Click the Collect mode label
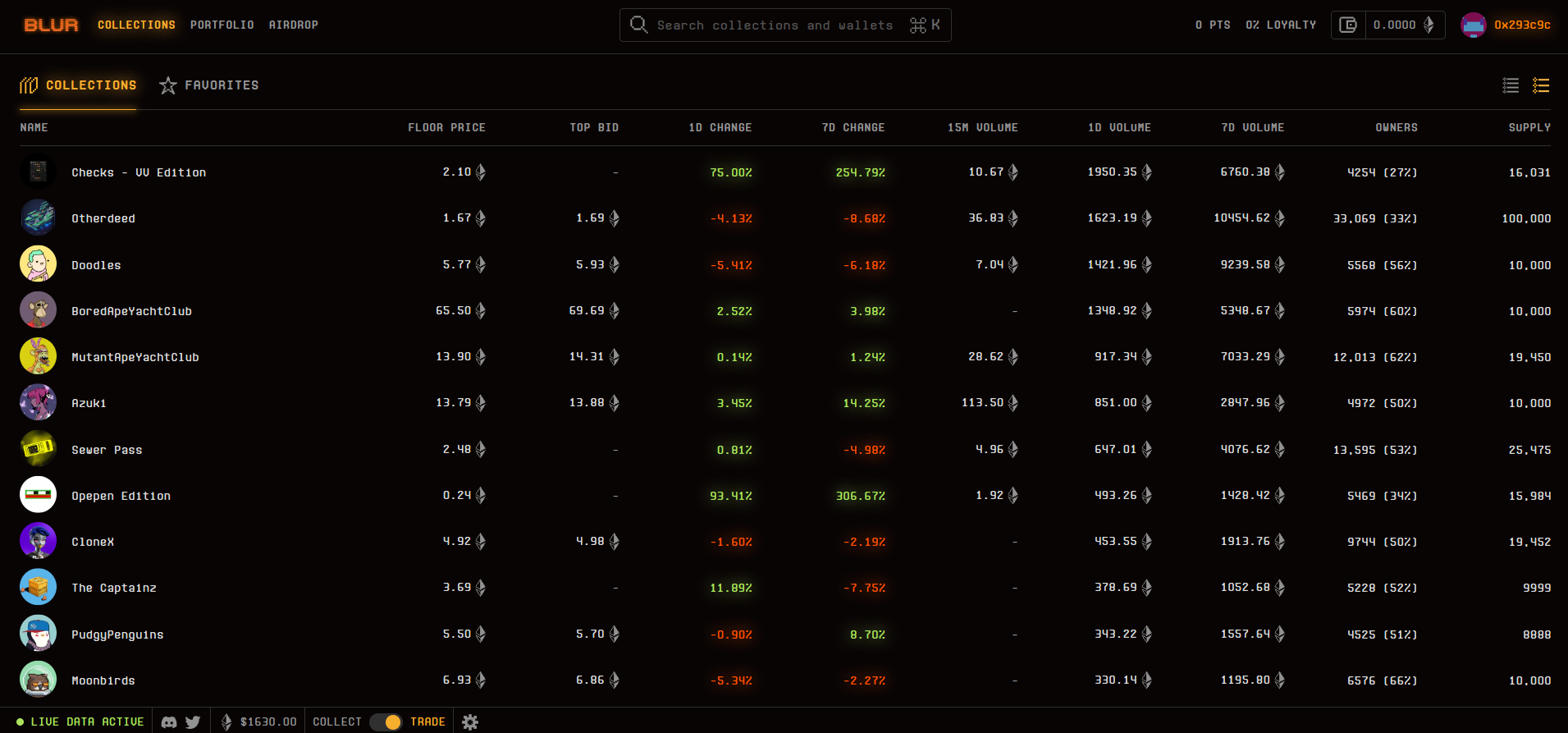The image size is (1568, 733). (337, 722)
